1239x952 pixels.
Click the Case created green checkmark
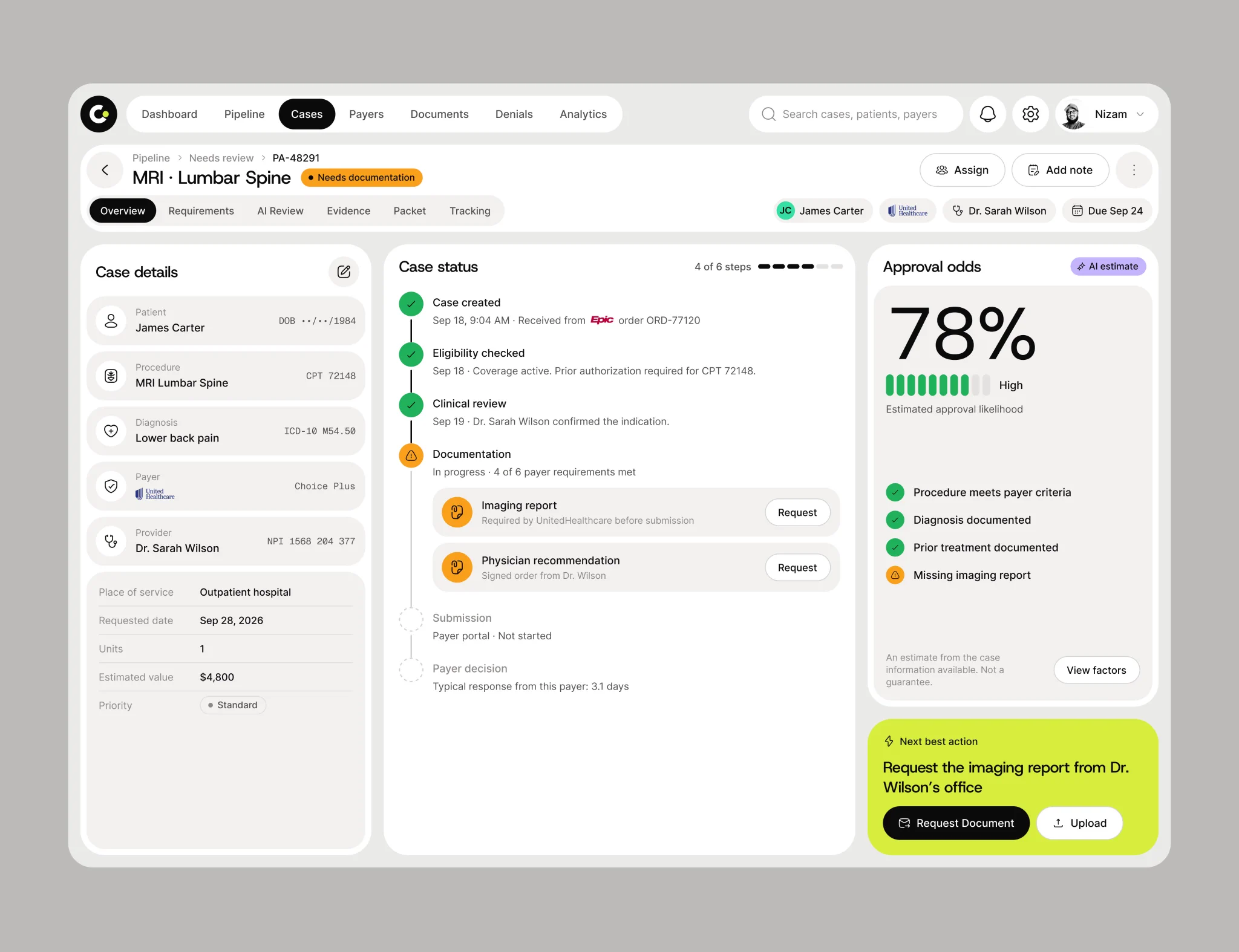[x=411, y=304]
